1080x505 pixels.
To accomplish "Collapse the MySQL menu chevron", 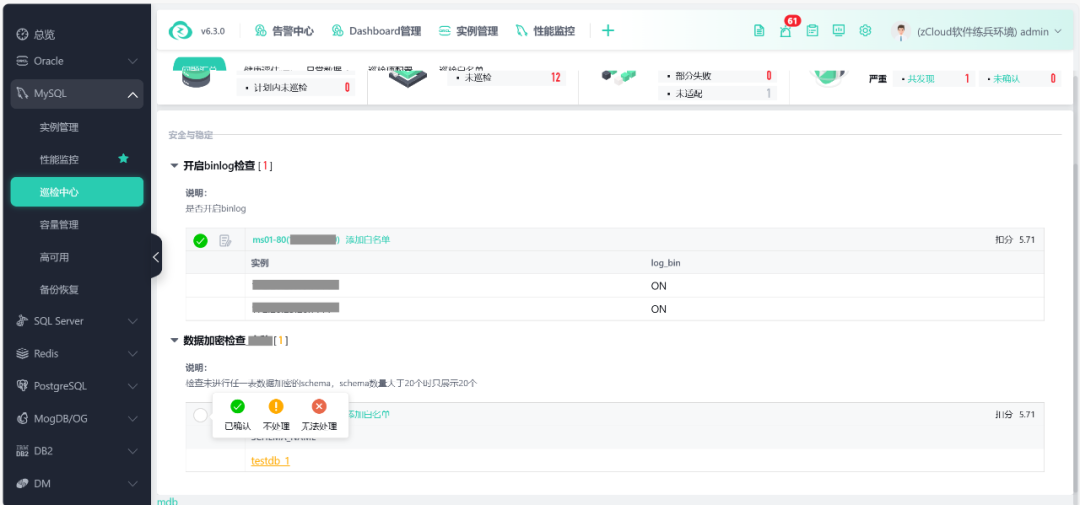I will coord(134,94).
